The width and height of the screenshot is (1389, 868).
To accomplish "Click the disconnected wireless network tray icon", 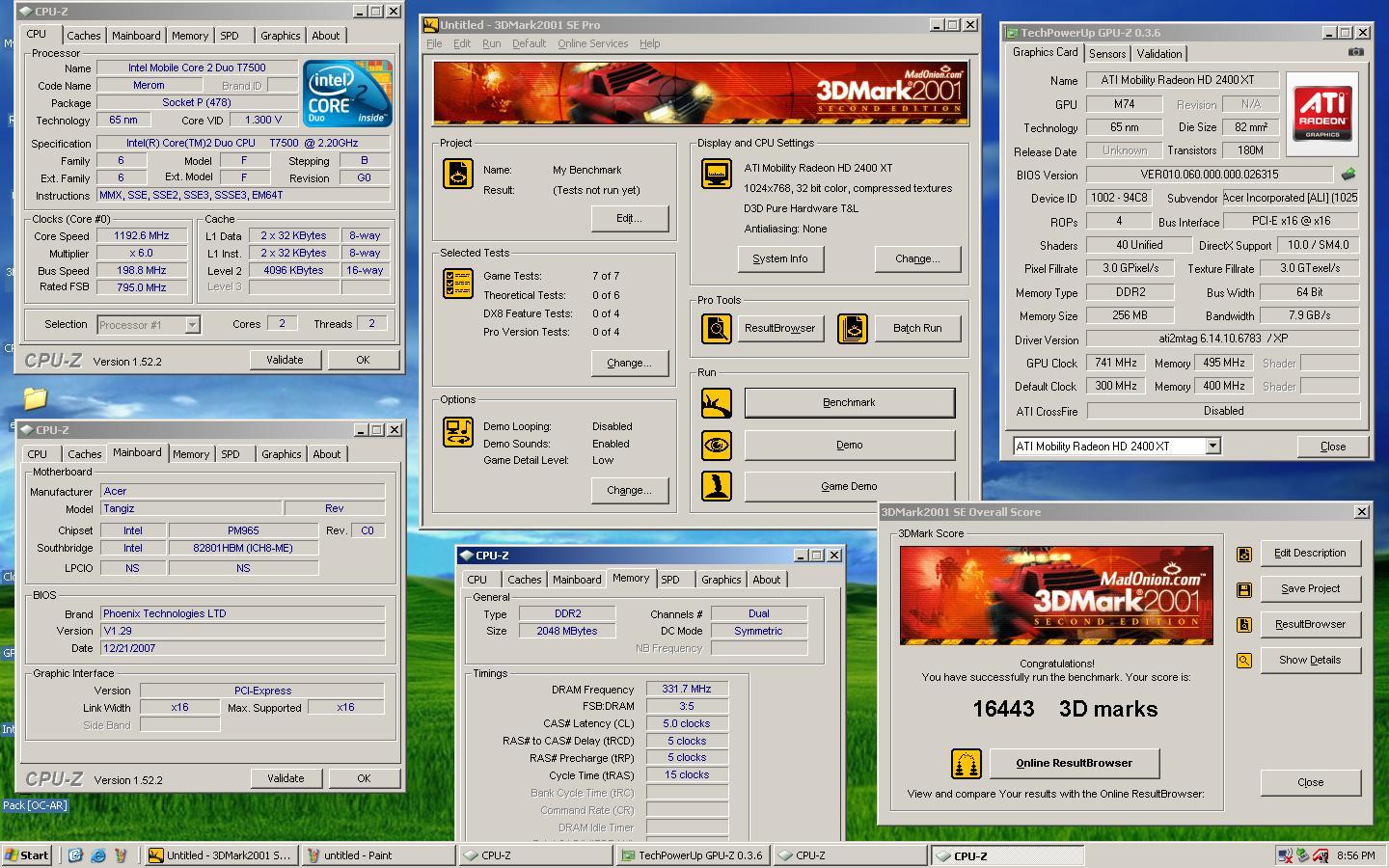I will pyautogui.click(x=1285, y=855).
